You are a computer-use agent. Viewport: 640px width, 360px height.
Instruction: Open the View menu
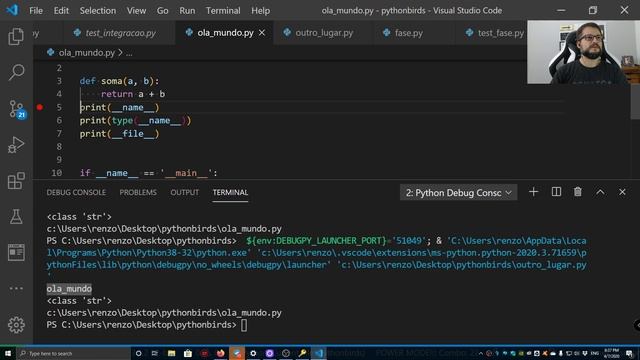136,11
